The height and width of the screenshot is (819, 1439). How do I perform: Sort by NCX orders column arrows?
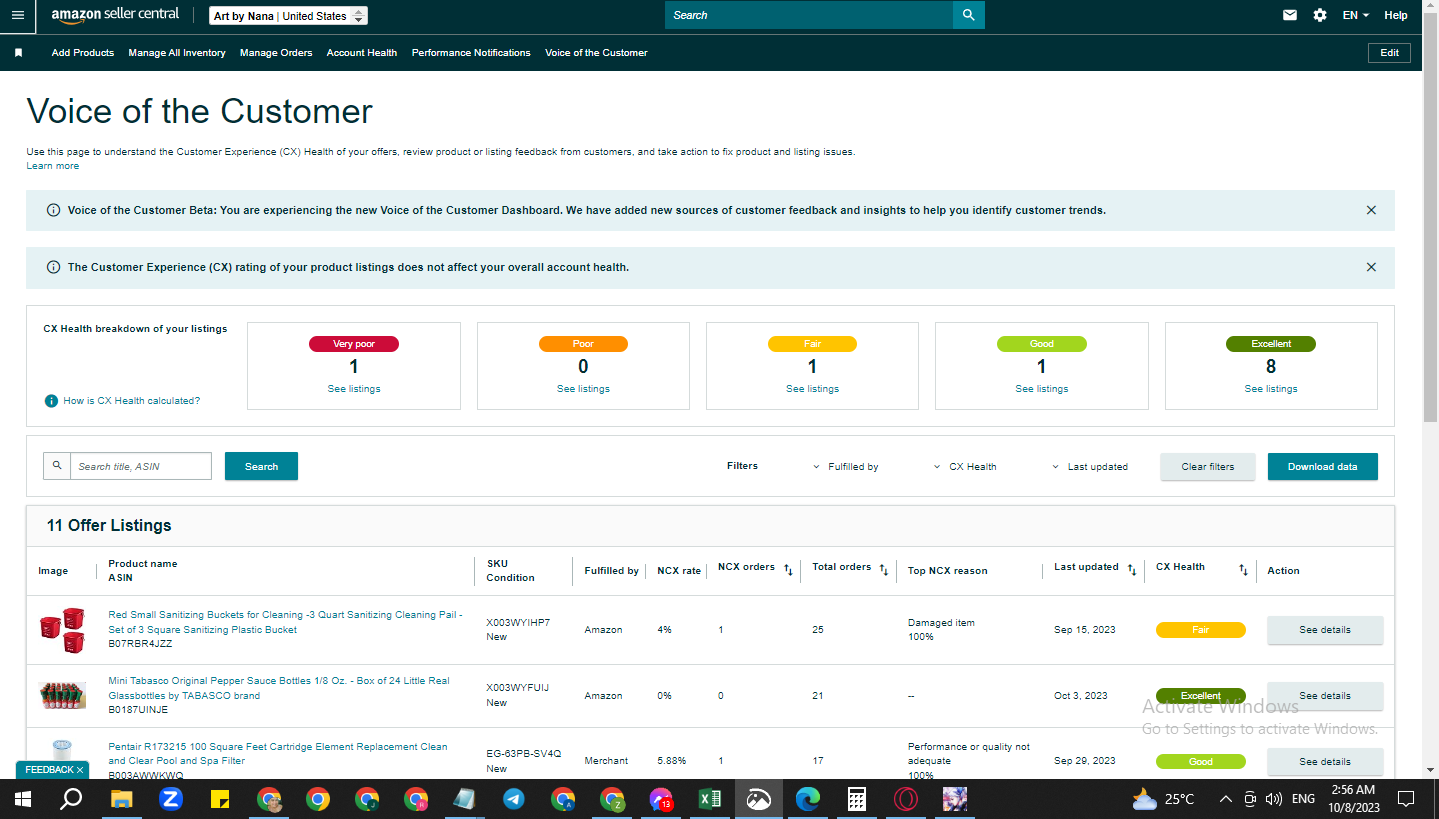[x=788, y=570]
